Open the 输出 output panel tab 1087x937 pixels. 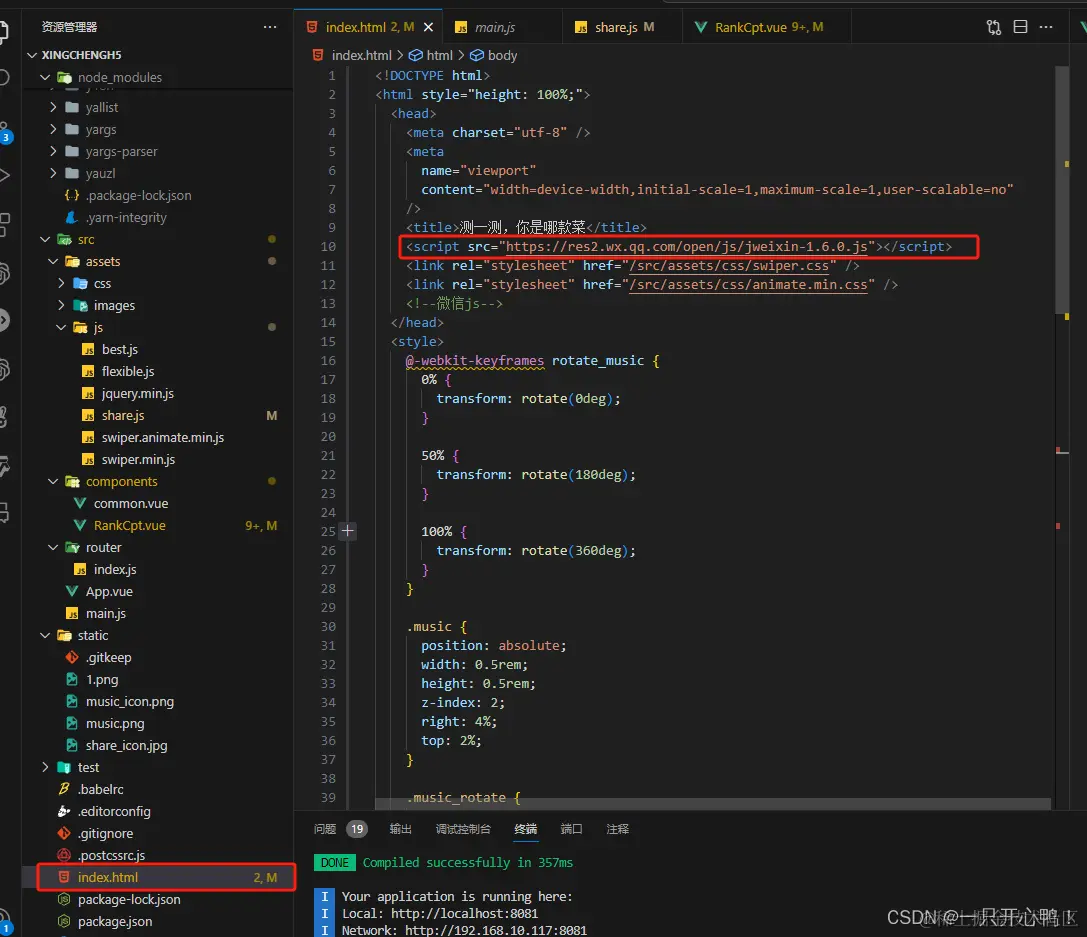click(401, 829)
